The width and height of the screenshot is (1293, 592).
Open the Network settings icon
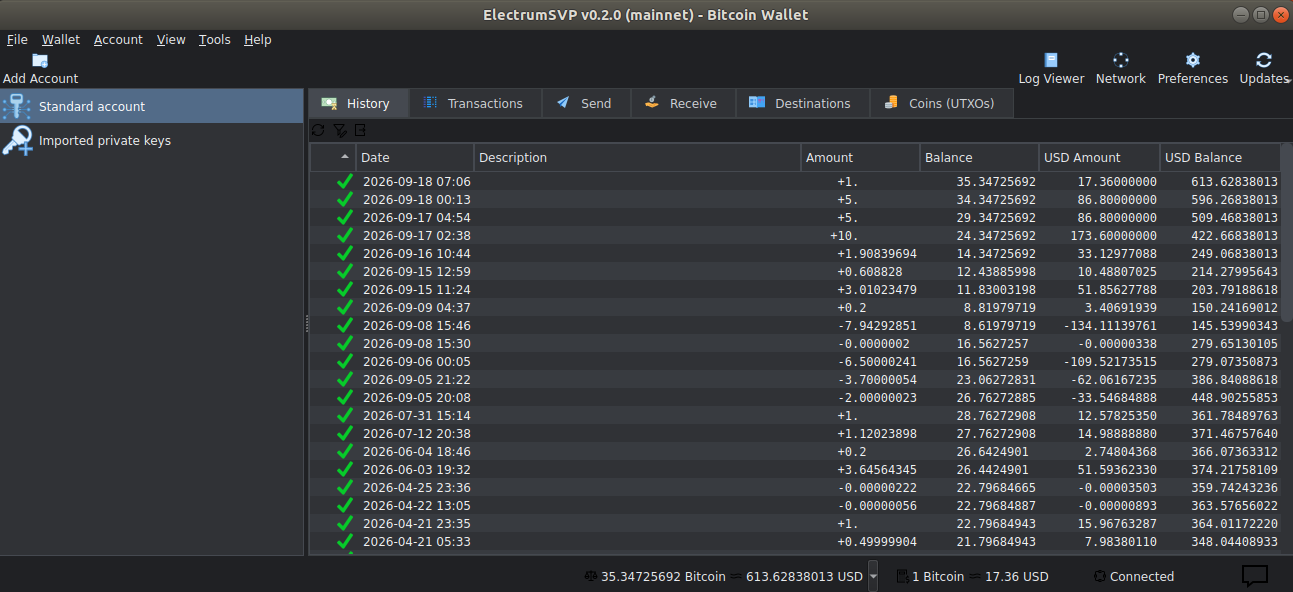coord(1121,60)
